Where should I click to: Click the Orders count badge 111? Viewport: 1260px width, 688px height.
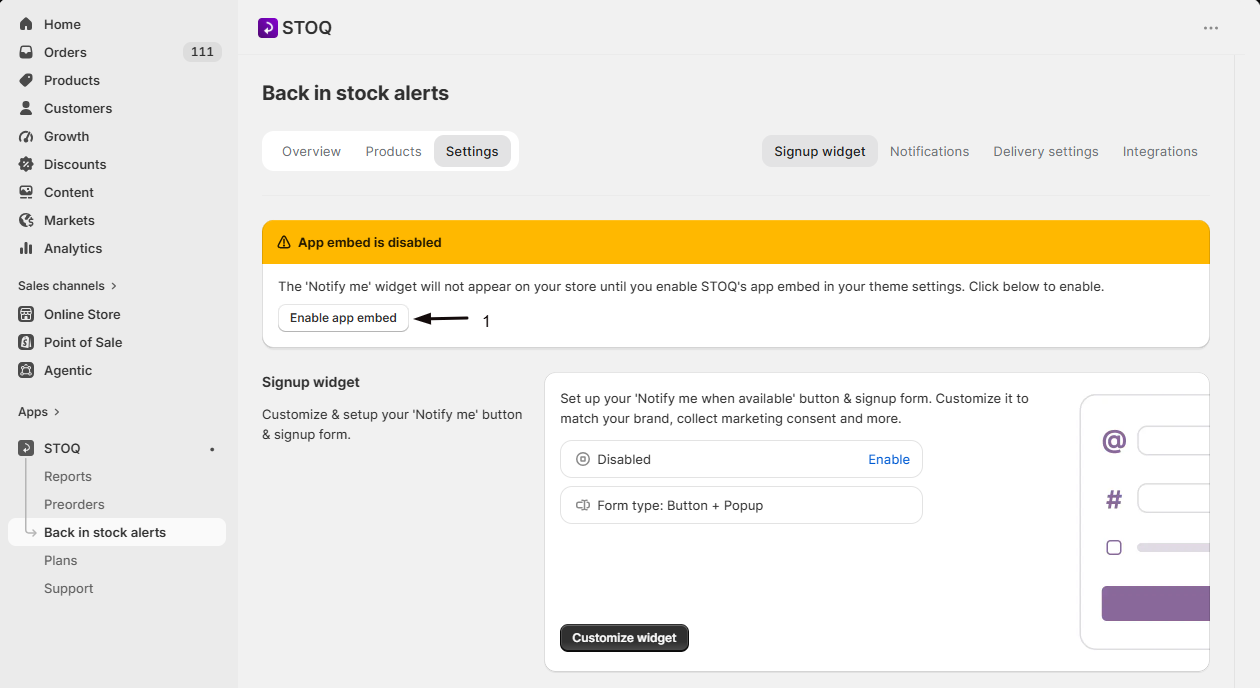202,52
